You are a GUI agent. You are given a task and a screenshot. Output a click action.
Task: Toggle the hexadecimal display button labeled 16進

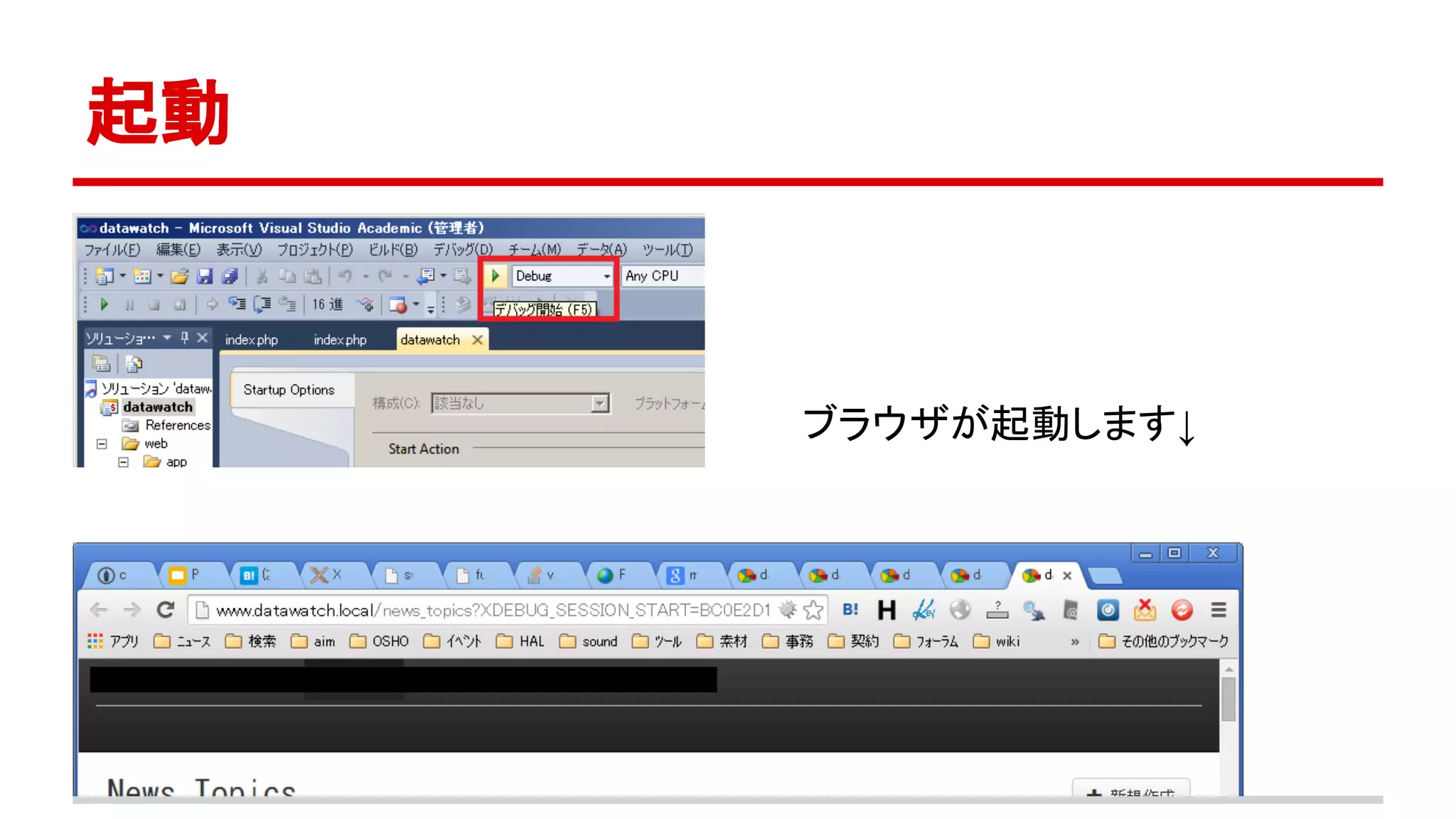pyautogui.click(x=327, y=305)
